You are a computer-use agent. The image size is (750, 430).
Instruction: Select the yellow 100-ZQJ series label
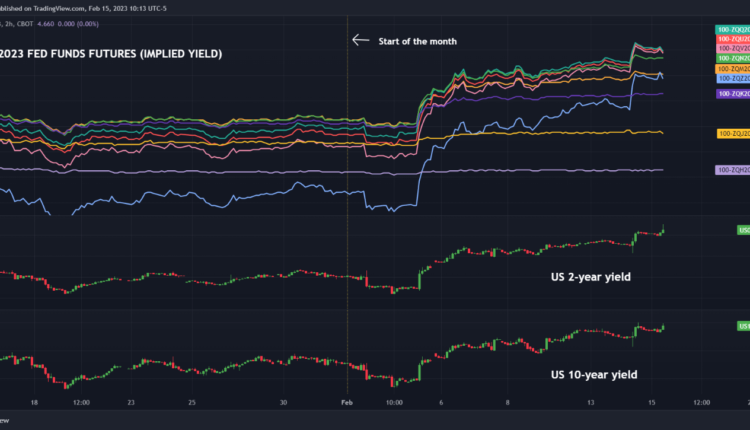(732, 133)
